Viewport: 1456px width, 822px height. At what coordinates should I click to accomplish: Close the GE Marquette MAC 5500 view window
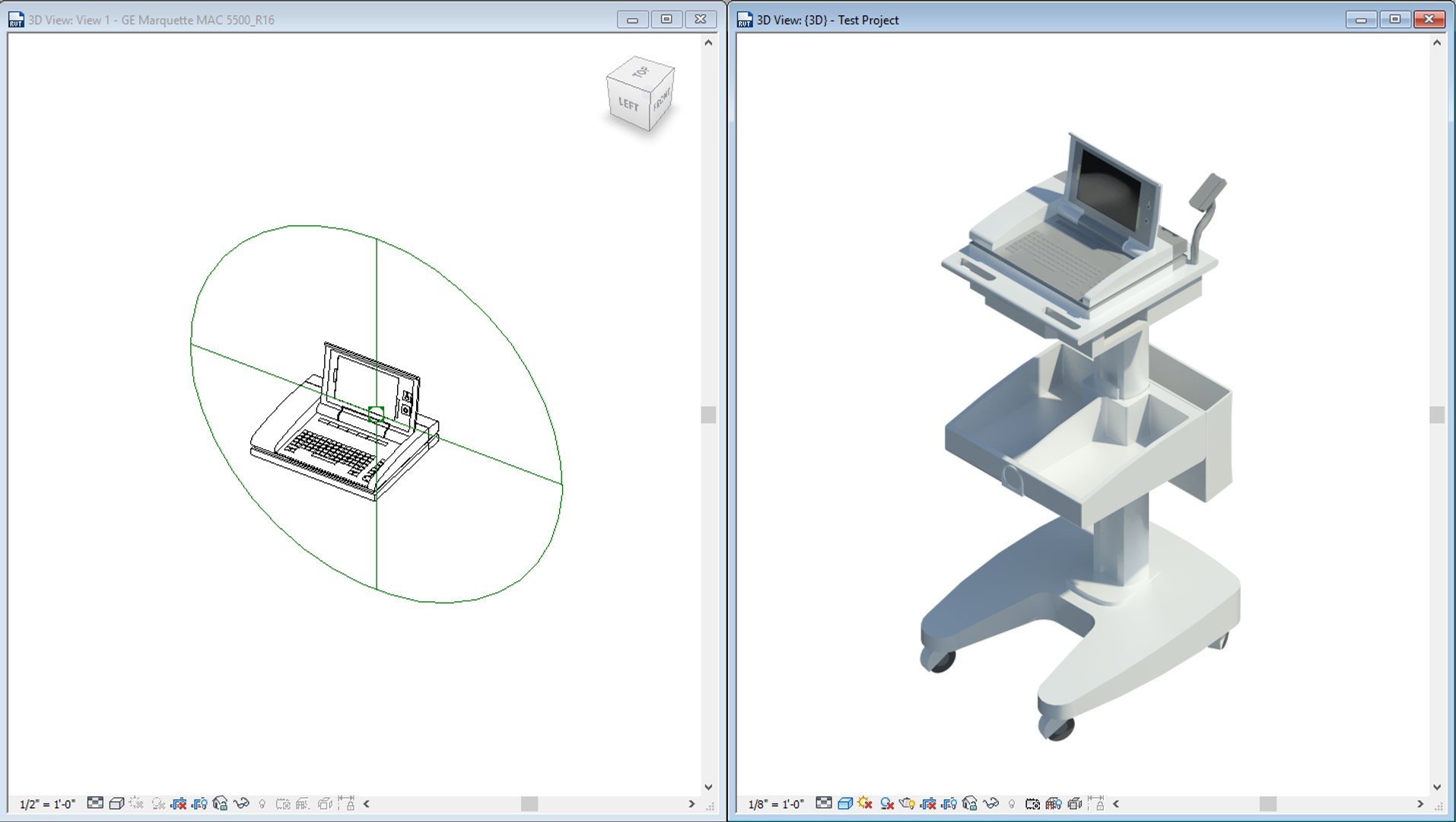coord(701,20)
